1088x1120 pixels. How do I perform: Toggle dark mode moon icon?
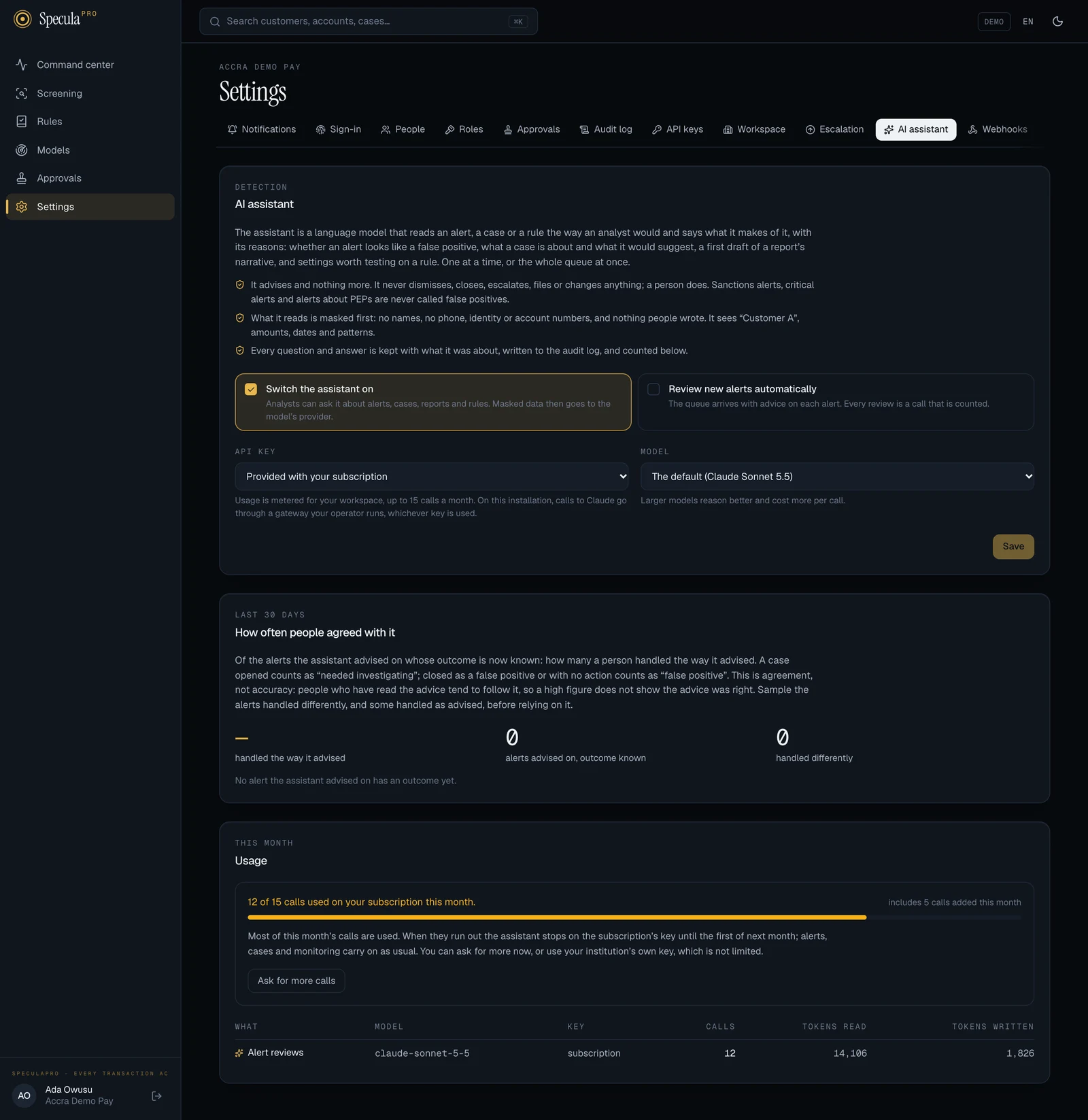click(1057, 21)
